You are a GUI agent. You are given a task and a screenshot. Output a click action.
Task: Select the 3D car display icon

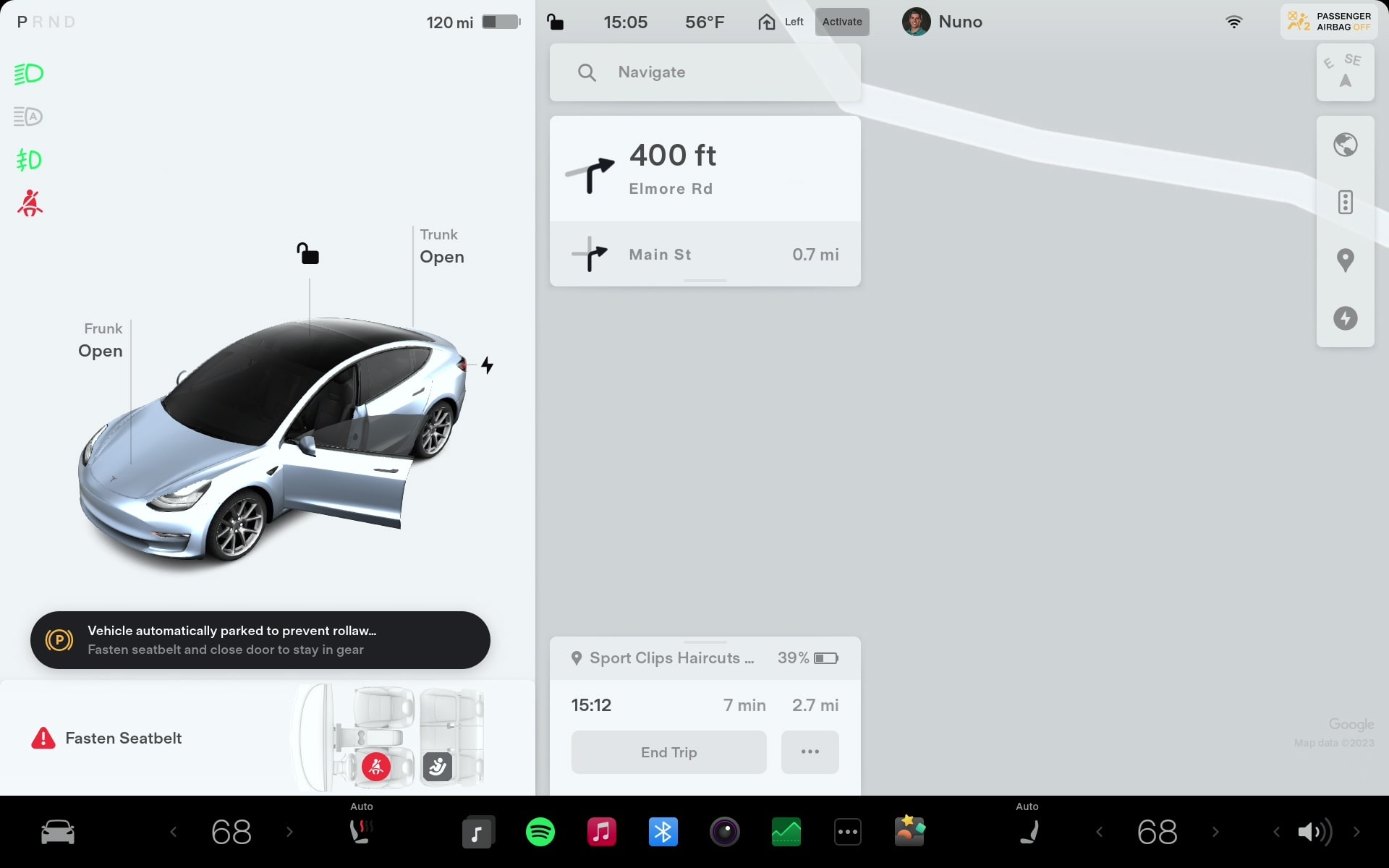(x=57, y=832)
